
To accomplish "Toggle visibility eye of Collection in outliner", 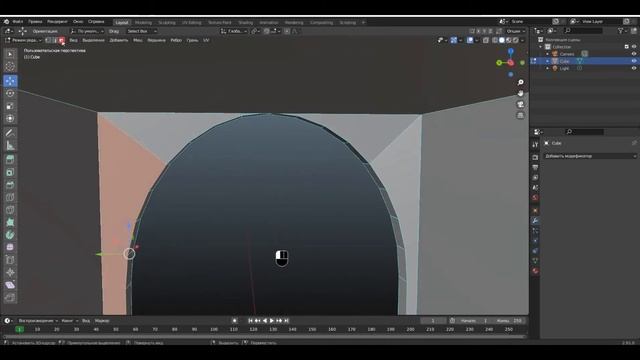I will [634, 47].
